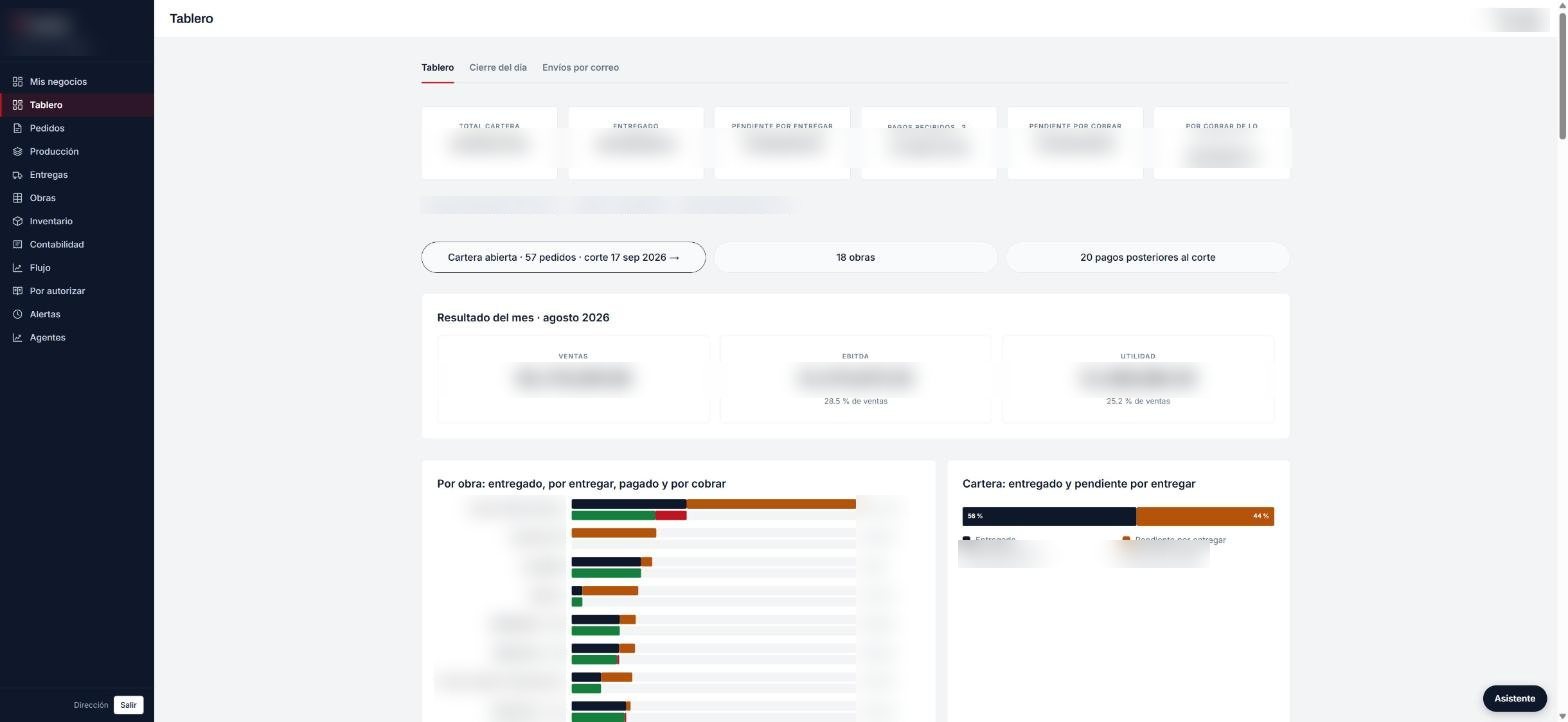Go to the Flujo page

tap(77, 268)
